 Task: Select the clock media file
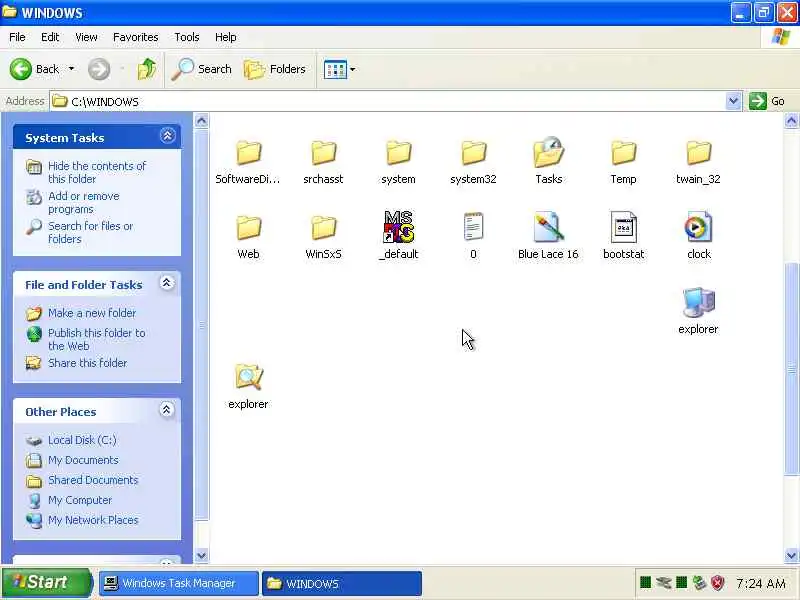coord(698,236)
